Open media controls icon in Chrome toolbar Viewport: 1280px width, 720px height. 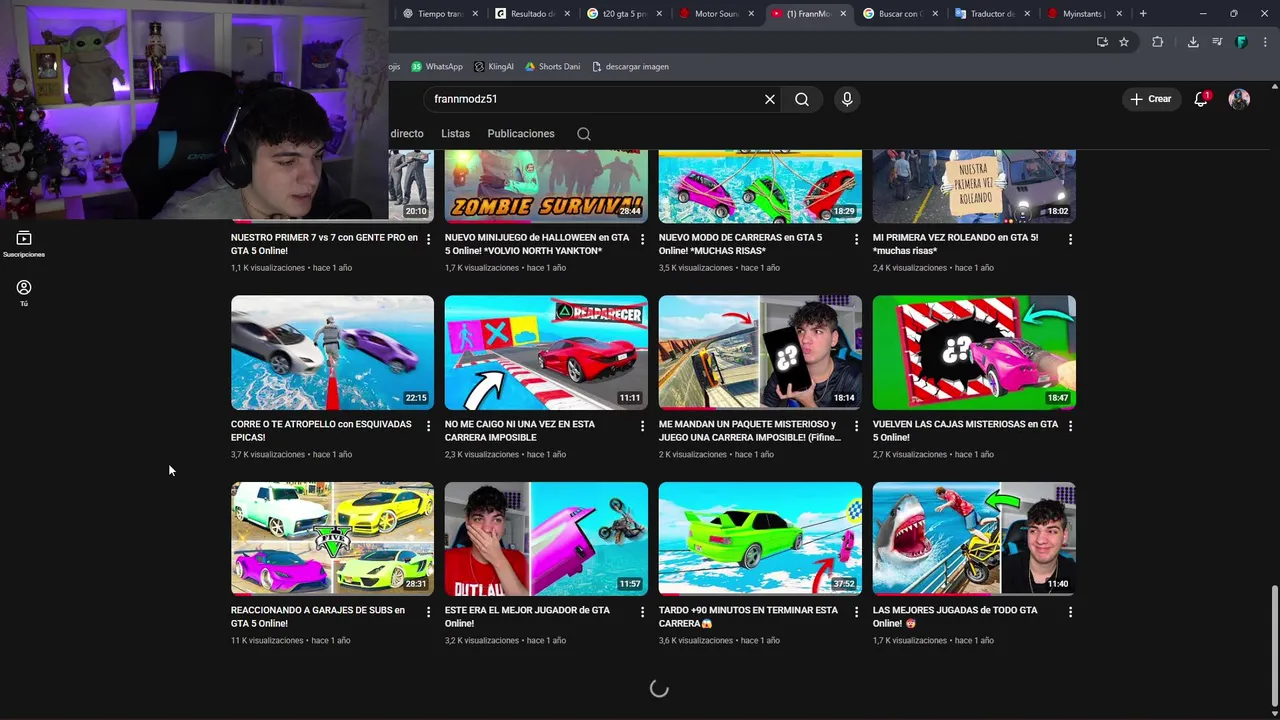(x=1217, y=42)
